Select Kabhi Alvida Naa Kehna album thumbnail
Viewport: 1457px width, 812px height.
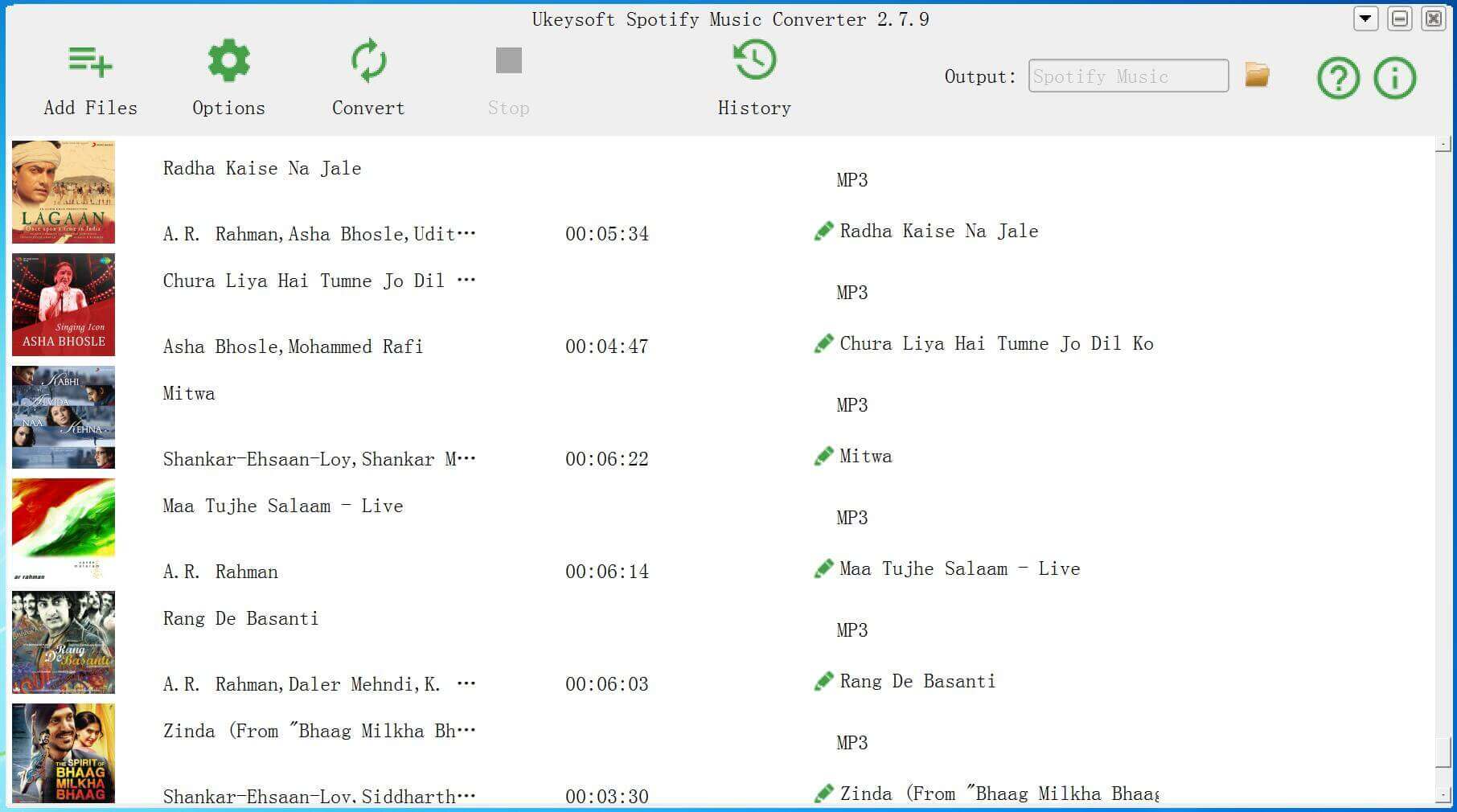pyautogui.click(x=64, y=417)
